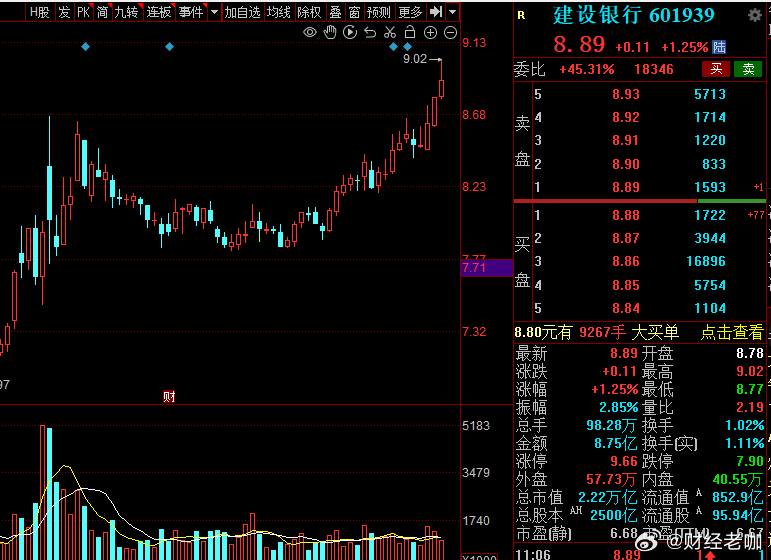Click the 9.02 high price label on chart
Screen dimensions: 771x560
tap(415, 59)
